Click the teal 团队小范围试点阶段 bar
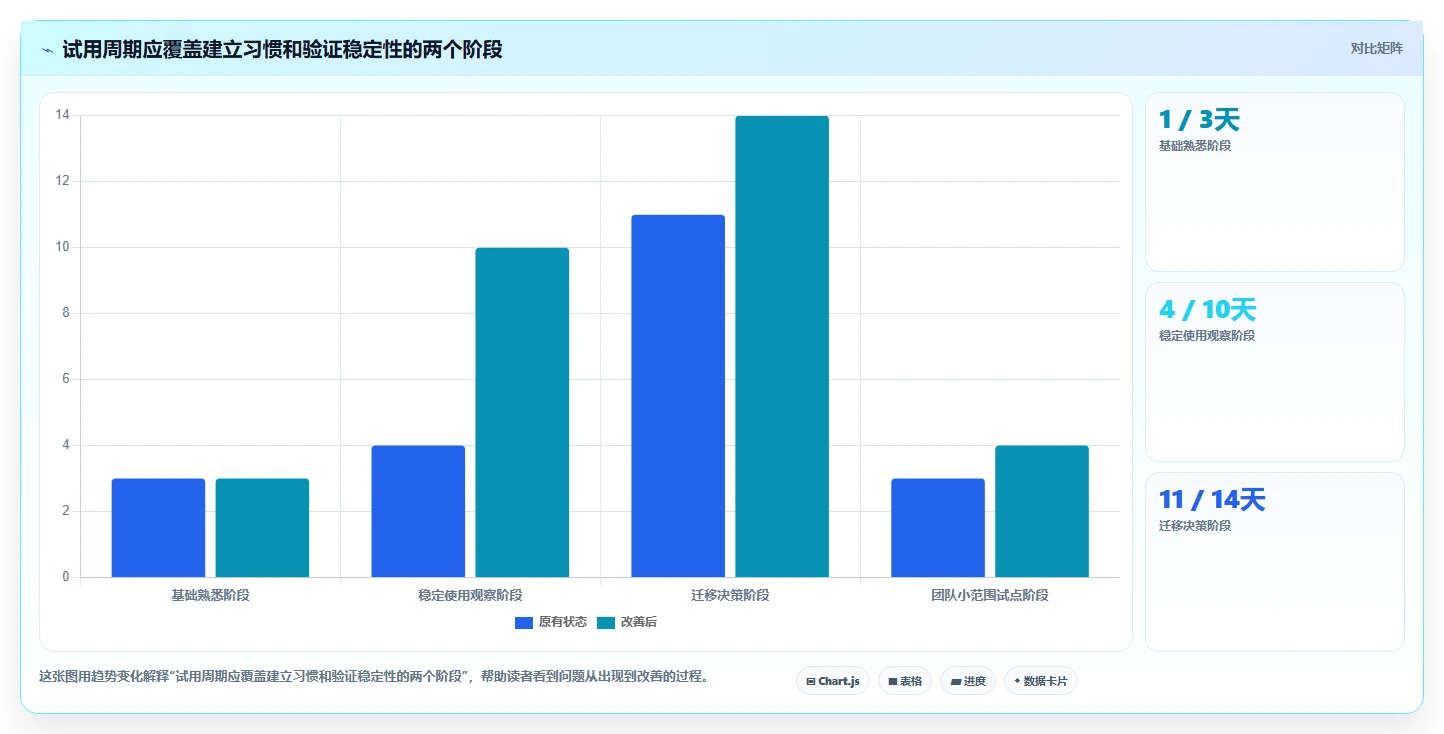1444x734 pixels. tap(1042, 511)
